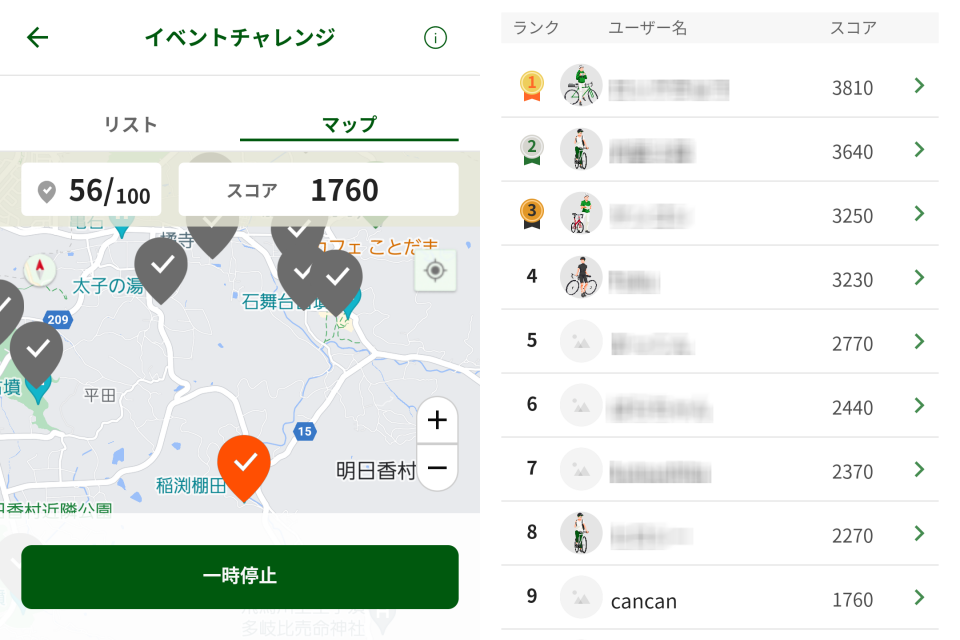This screenshot has height=640, width=960.
Task: Tap the gray checked pin near 太子の湯
Action: [161, 270]
